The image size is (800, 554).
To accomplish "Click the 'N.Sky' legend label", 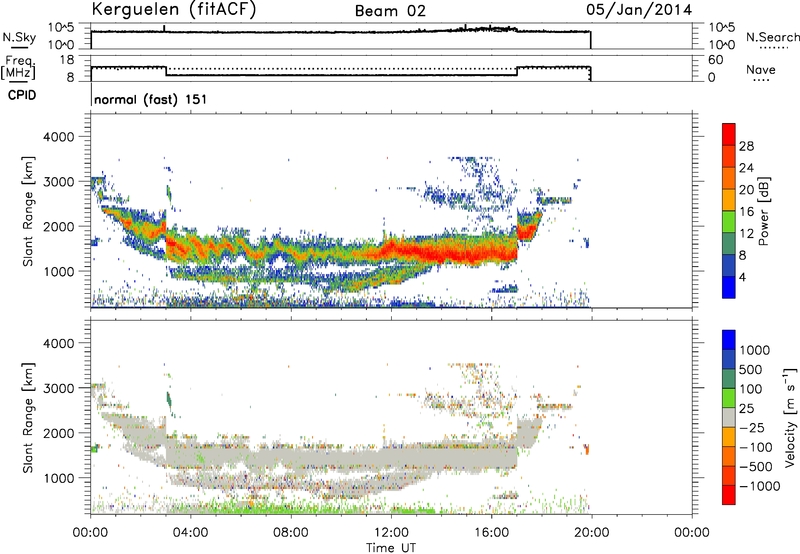I will [19, 37].
